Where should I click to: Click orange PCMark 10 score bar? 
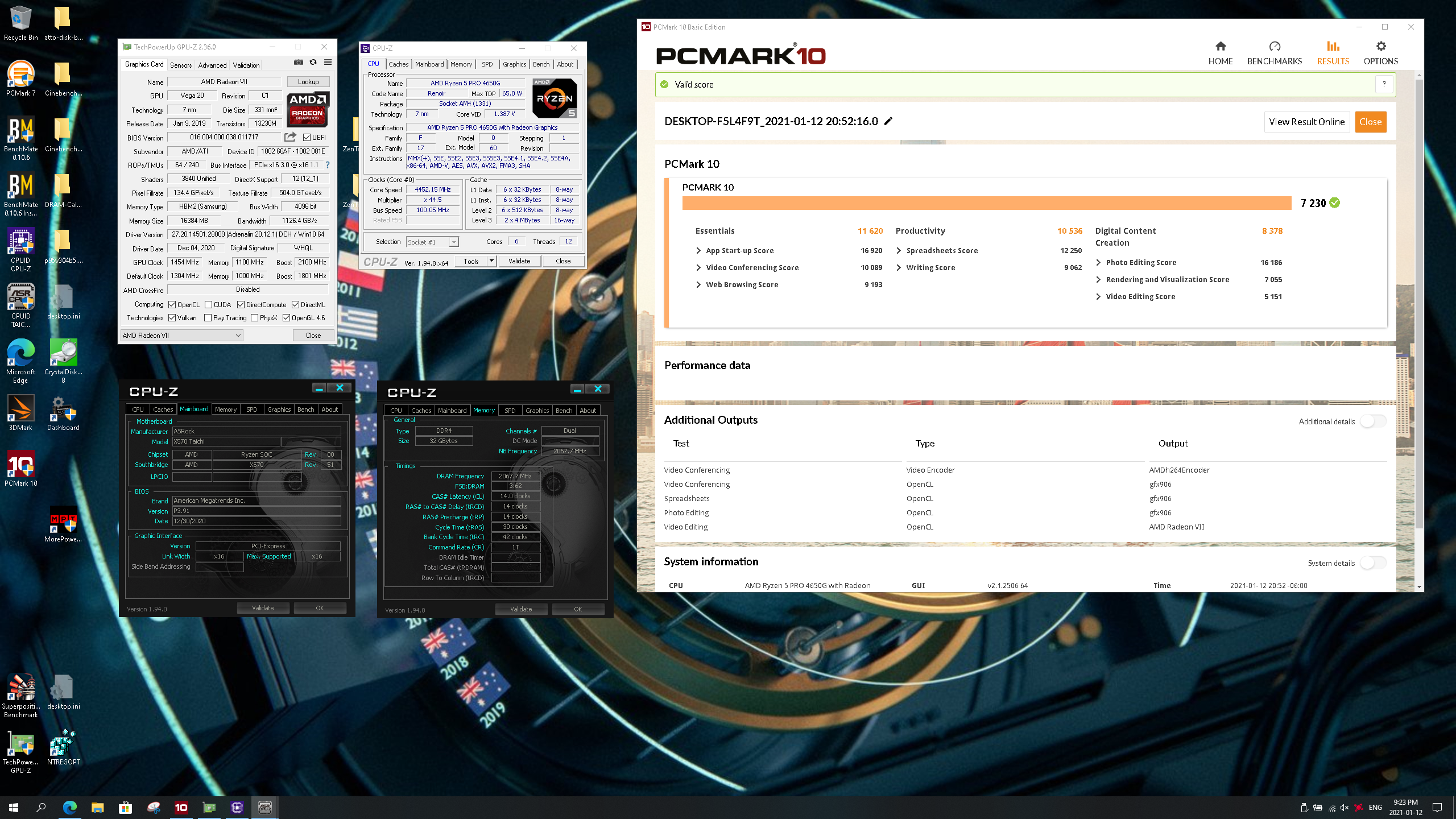[x=987, y=203]
